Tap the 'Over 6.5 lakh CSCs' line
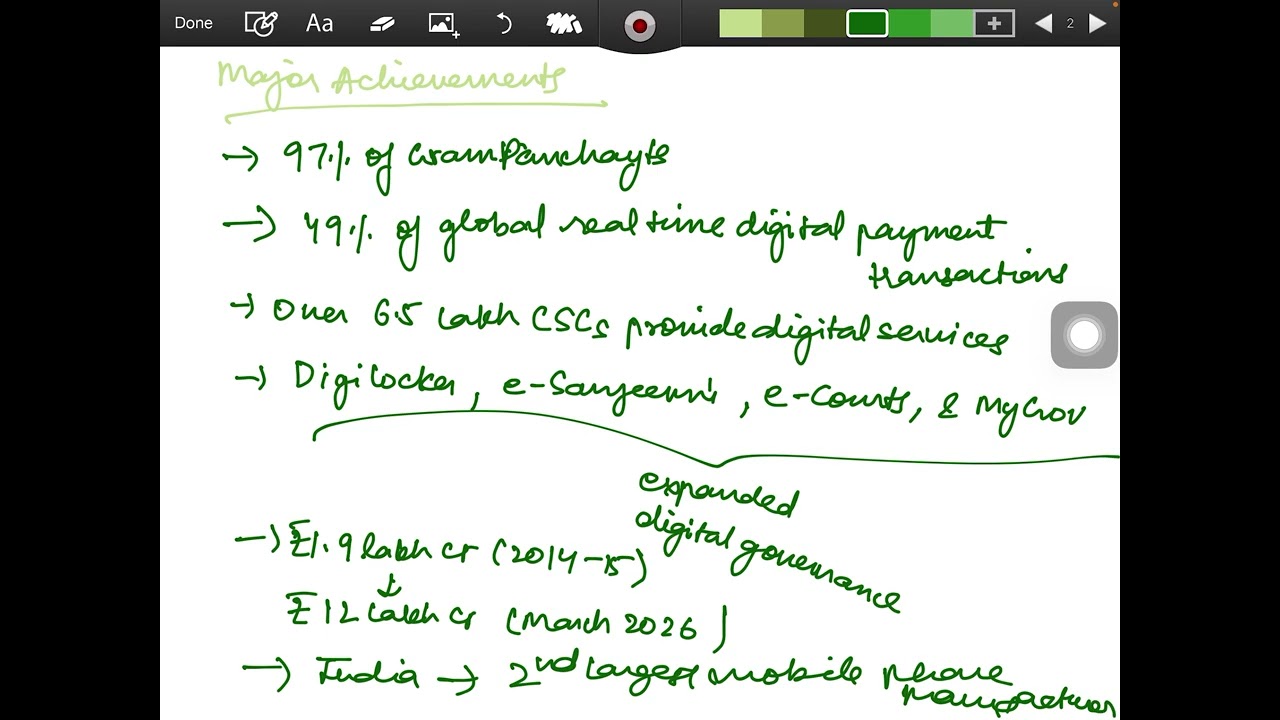Viewport: 1280px width, 720px height. point(618,324)
